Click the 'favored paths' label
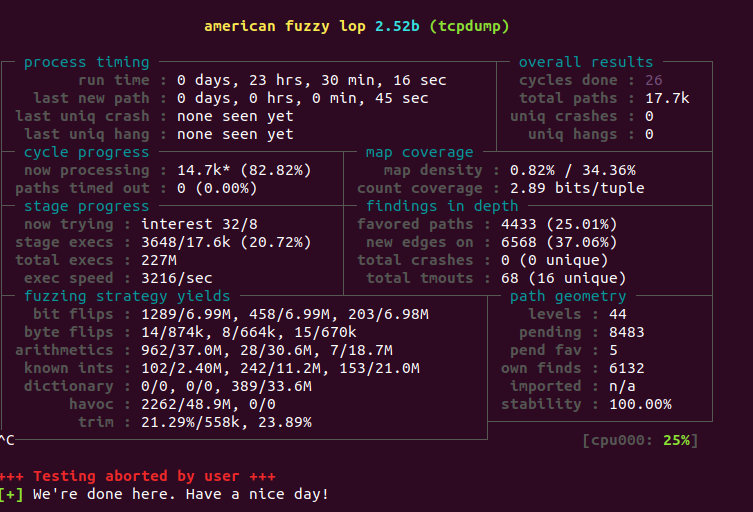Image resolution: width=753 pixels, height=512 pixels. click(x=415, y=224)
